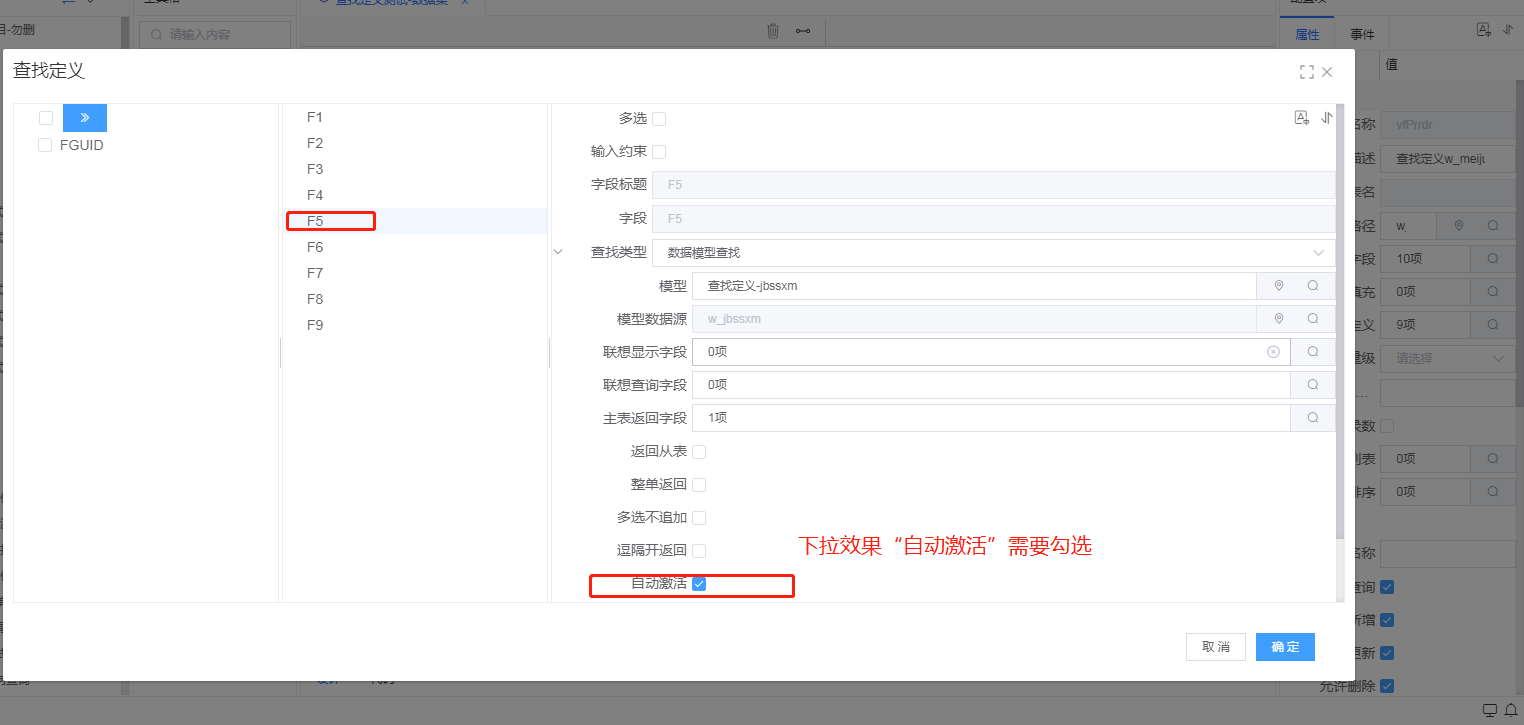
Task: Click the location icon in the 模型 row
Action: click(x=1278, y=286)
